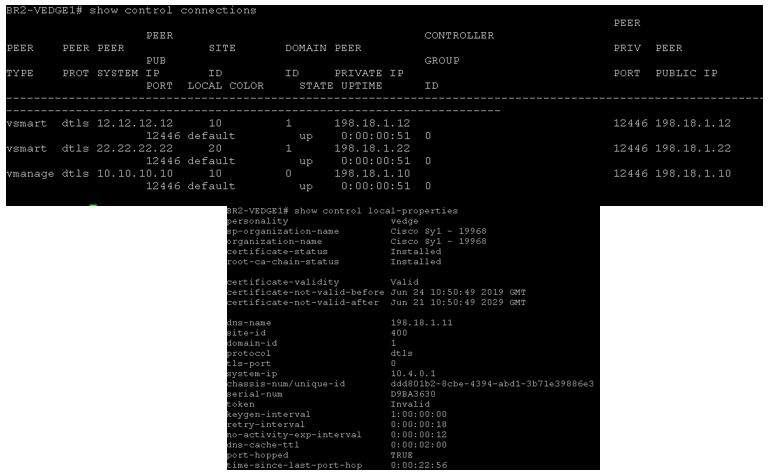This screenshot has width=768, height=474.
Task: Click the PEER PUBLIC IP column header
Action: pos(686,60)
